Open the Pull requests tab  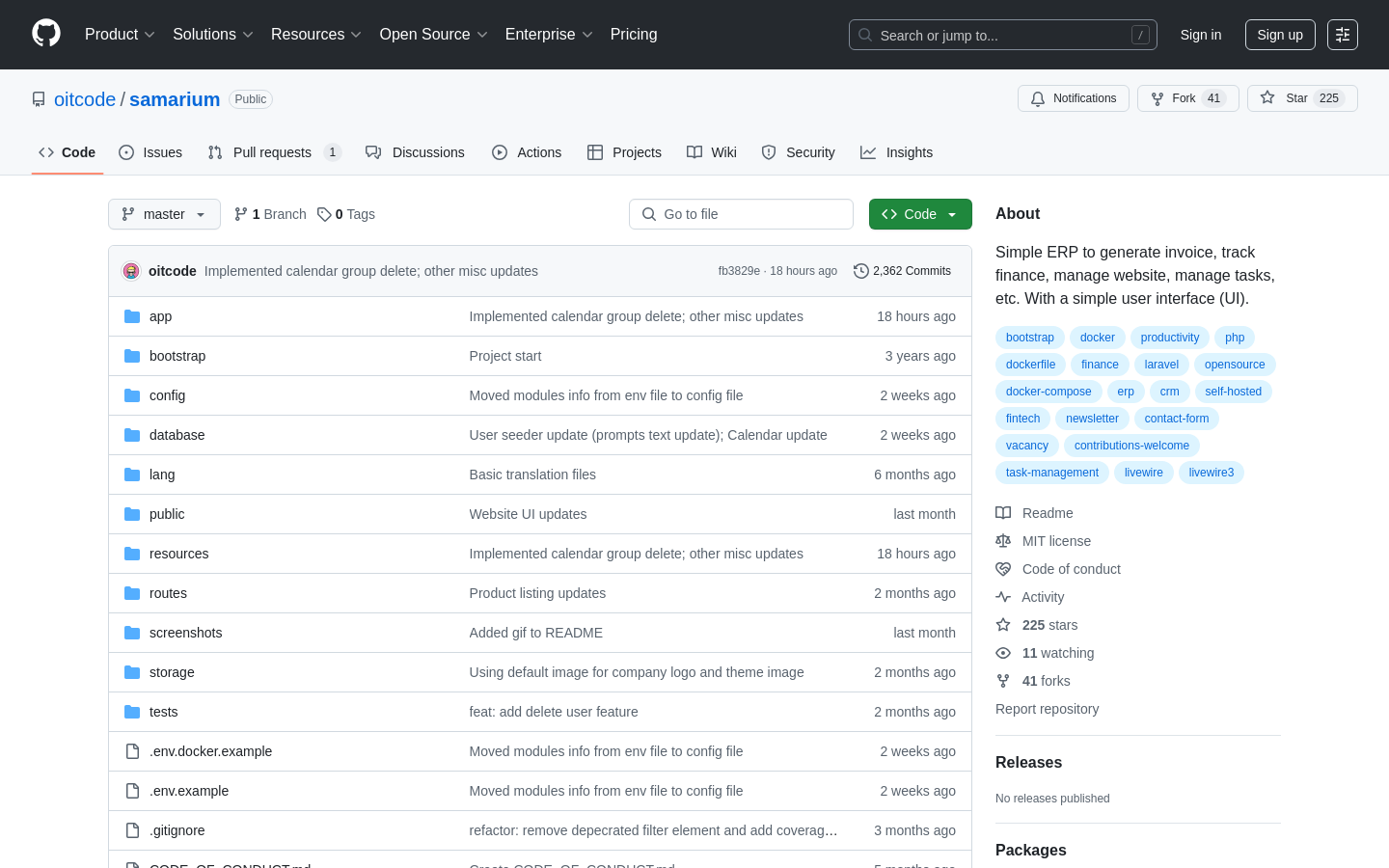[x=275, y=152]
